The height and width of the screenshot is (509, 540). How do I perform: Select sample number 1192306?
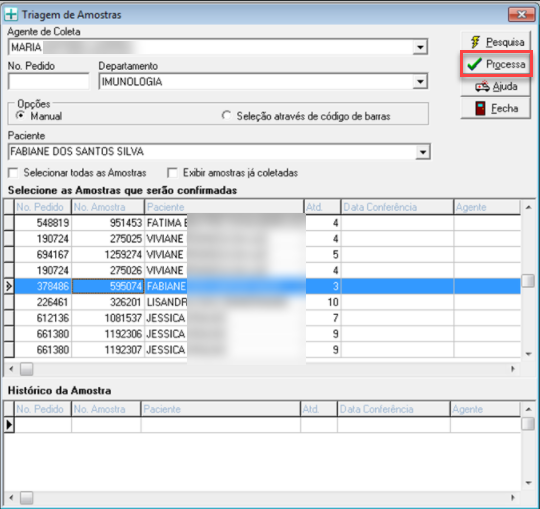click(108, 334)
